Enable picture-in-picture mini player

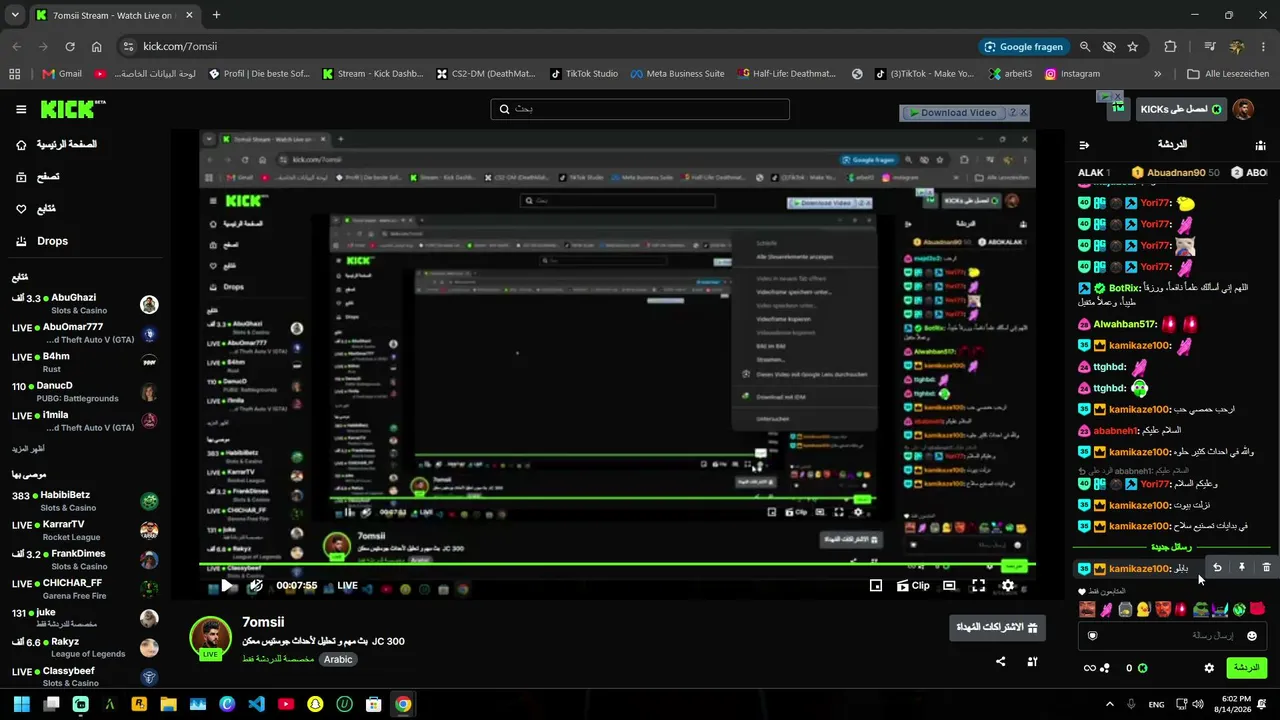point(876,586)
